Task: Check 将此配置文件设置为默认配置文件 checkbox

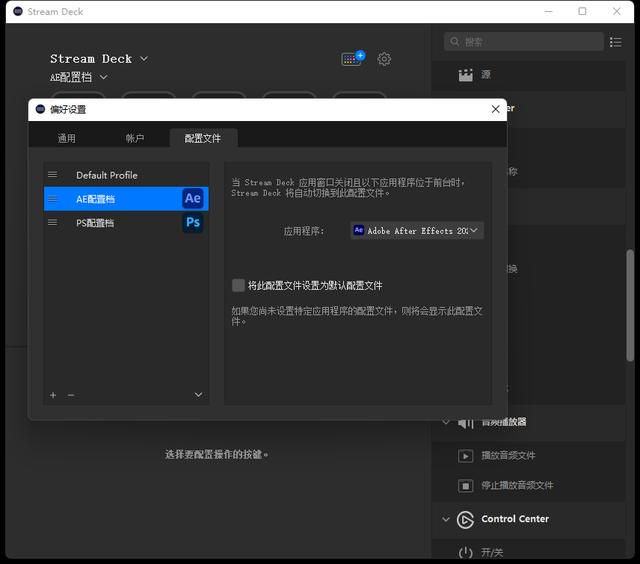Action: [x=238, y=285]
